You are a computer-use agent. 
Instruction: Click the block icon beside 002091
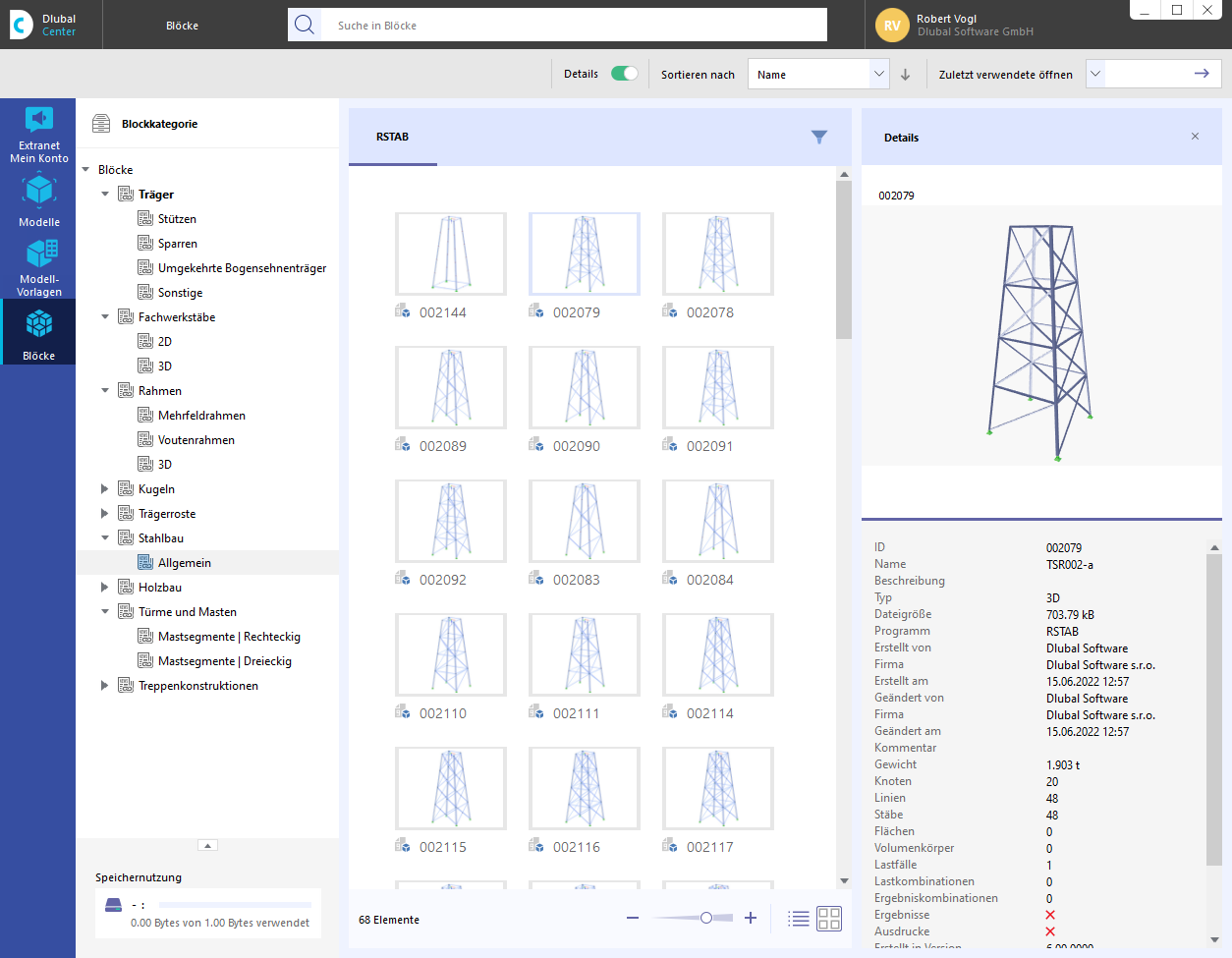point(670,445)
